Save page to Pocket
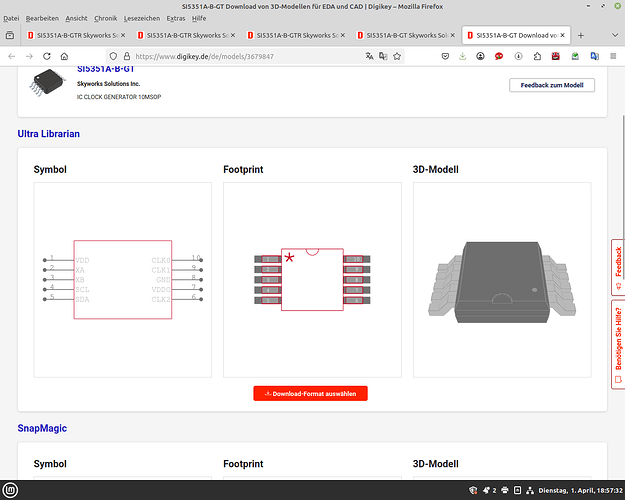This screenshot has width=625, height=500. [x=445, y=56]
